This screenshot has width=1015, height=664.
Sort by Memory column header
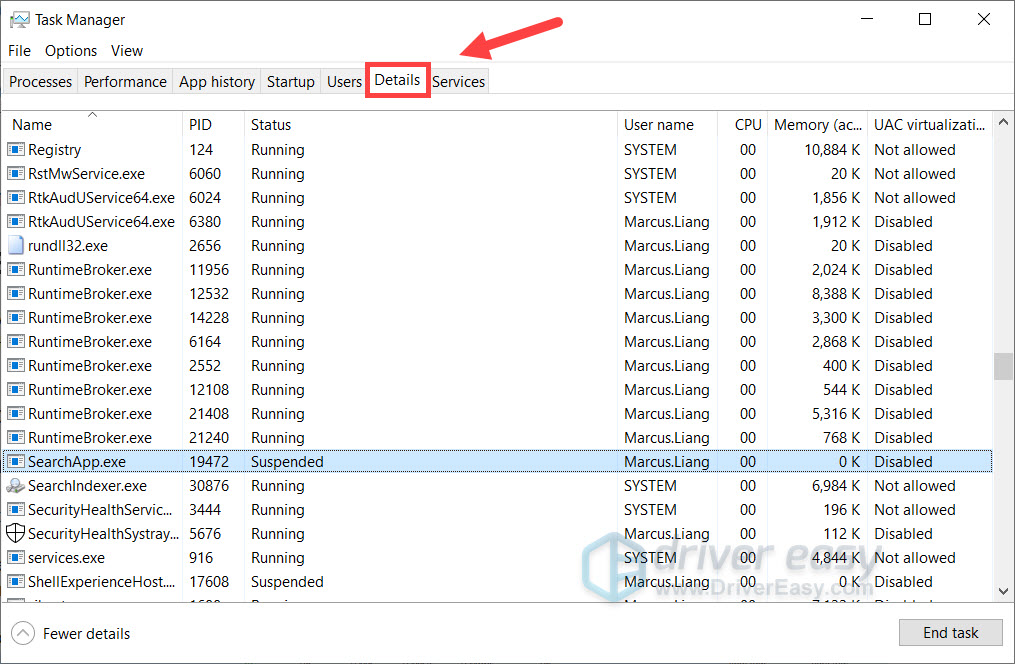tap(817, 125)
